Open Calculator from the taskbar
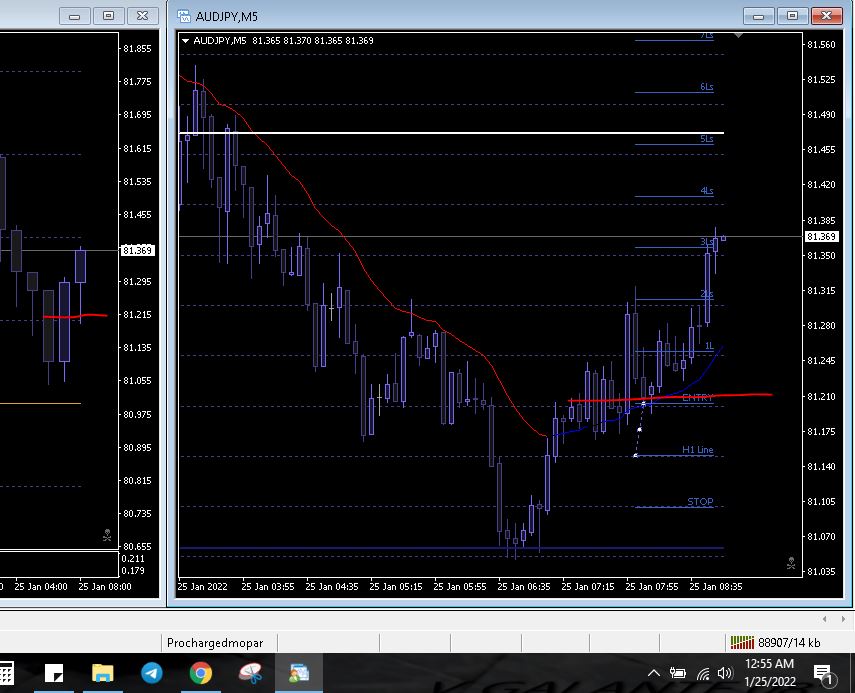 tap(5, 673)
